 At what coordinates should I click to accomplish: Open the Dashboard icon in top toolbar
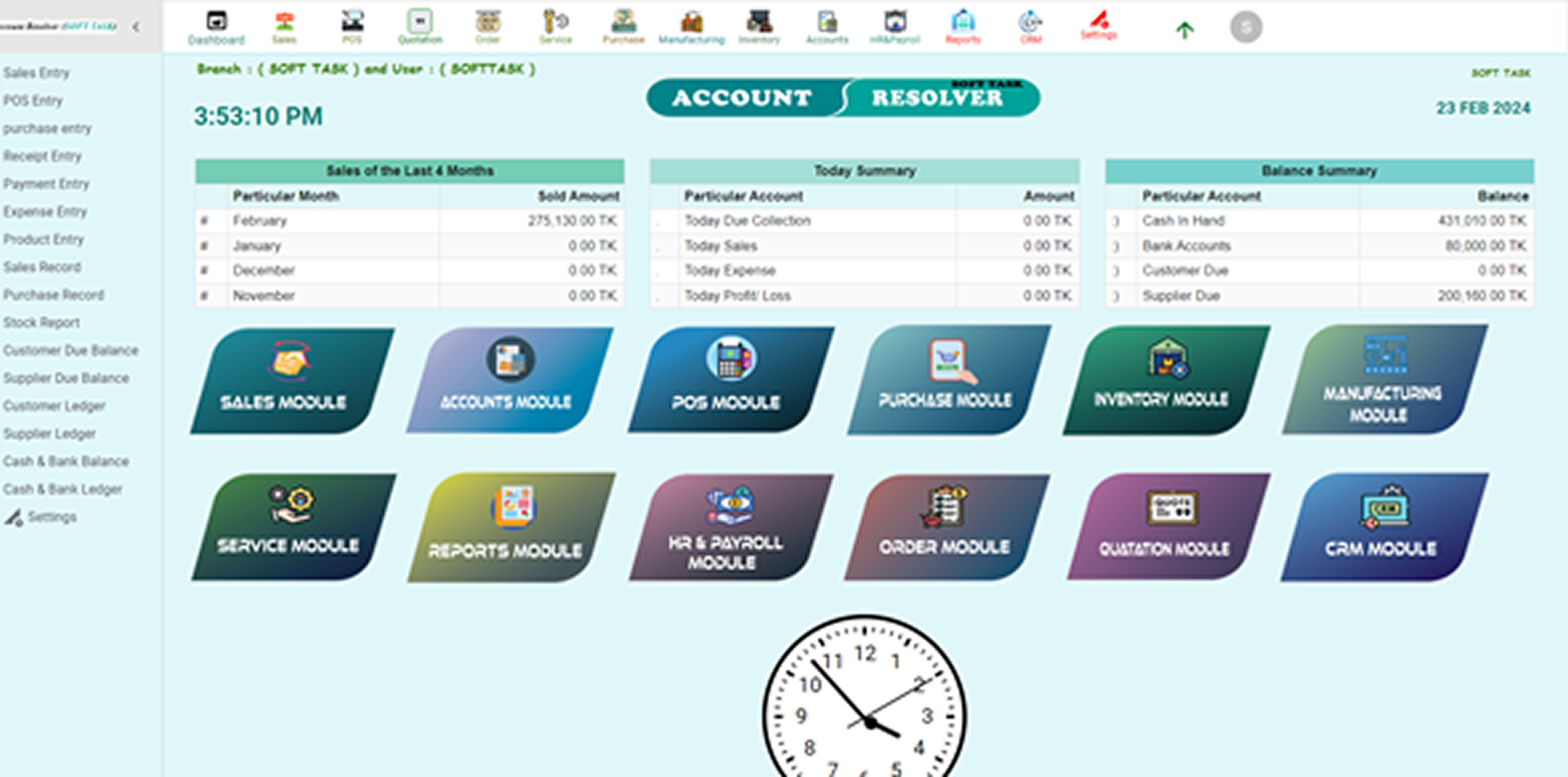coord(216,27)
